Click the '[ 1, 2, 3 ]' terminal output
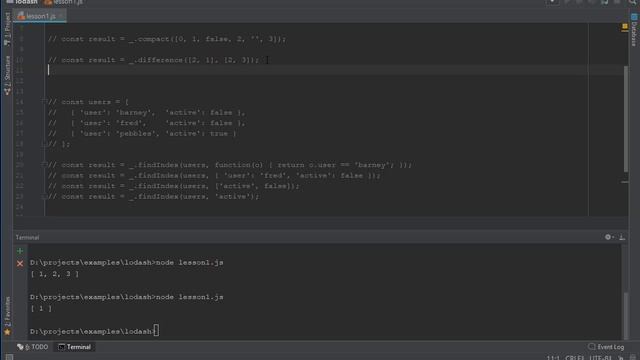Image resolution: width=640 pixels, height=360 pixels. (55, 274)
